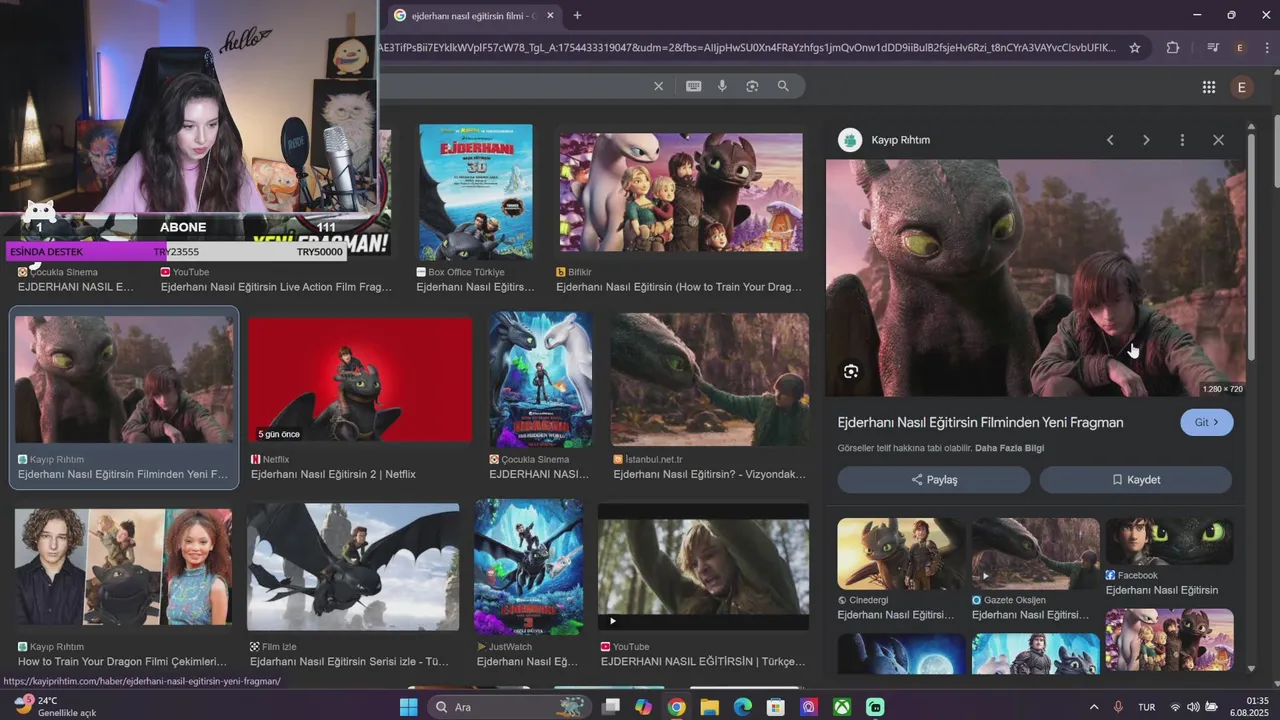1280x720 pixels.
Task: Open preview panel more options menu
Action: pyautogui.click(x=1182, y=140)
